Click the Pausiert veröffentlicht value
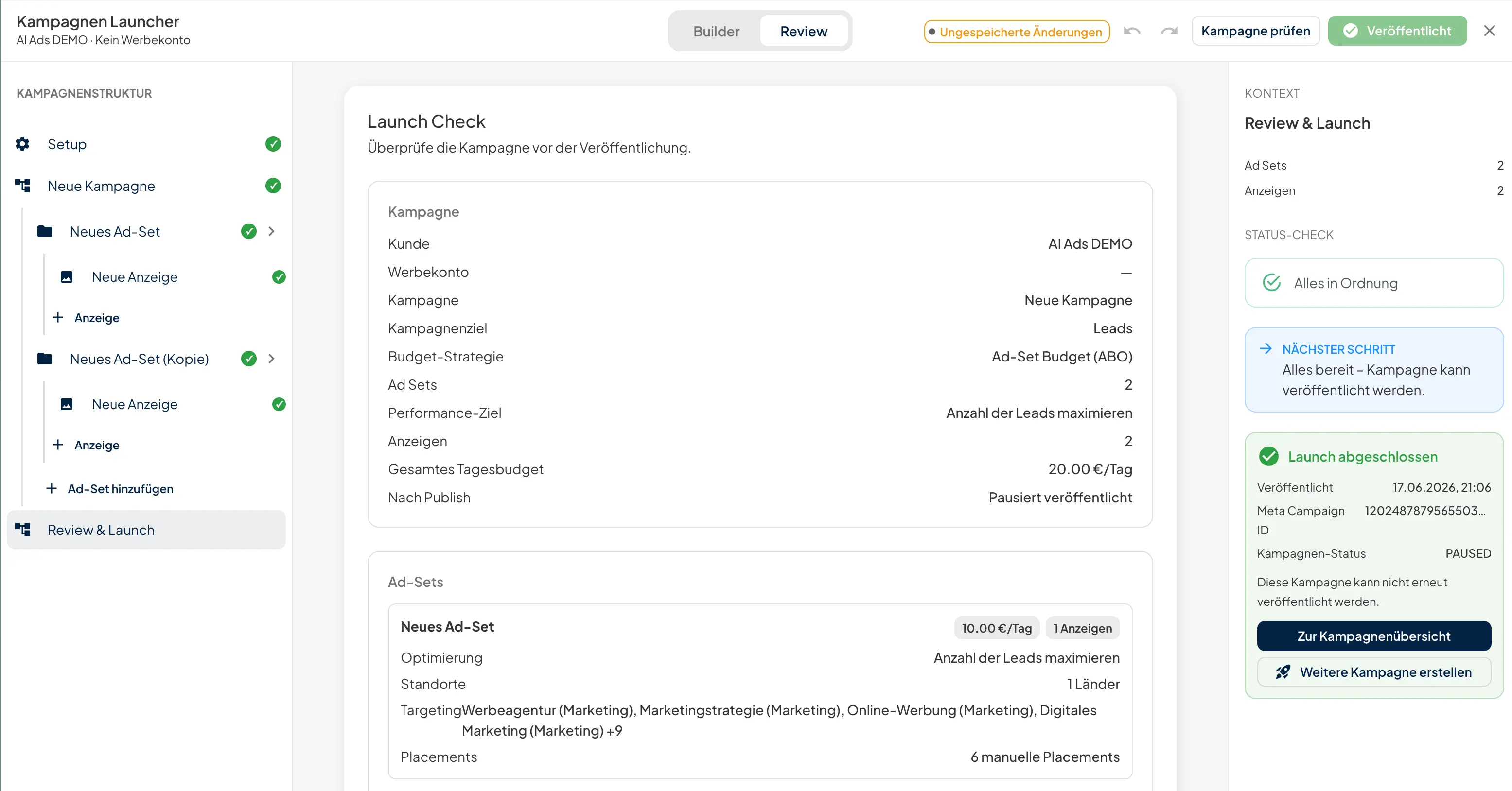 point(1060,497)
